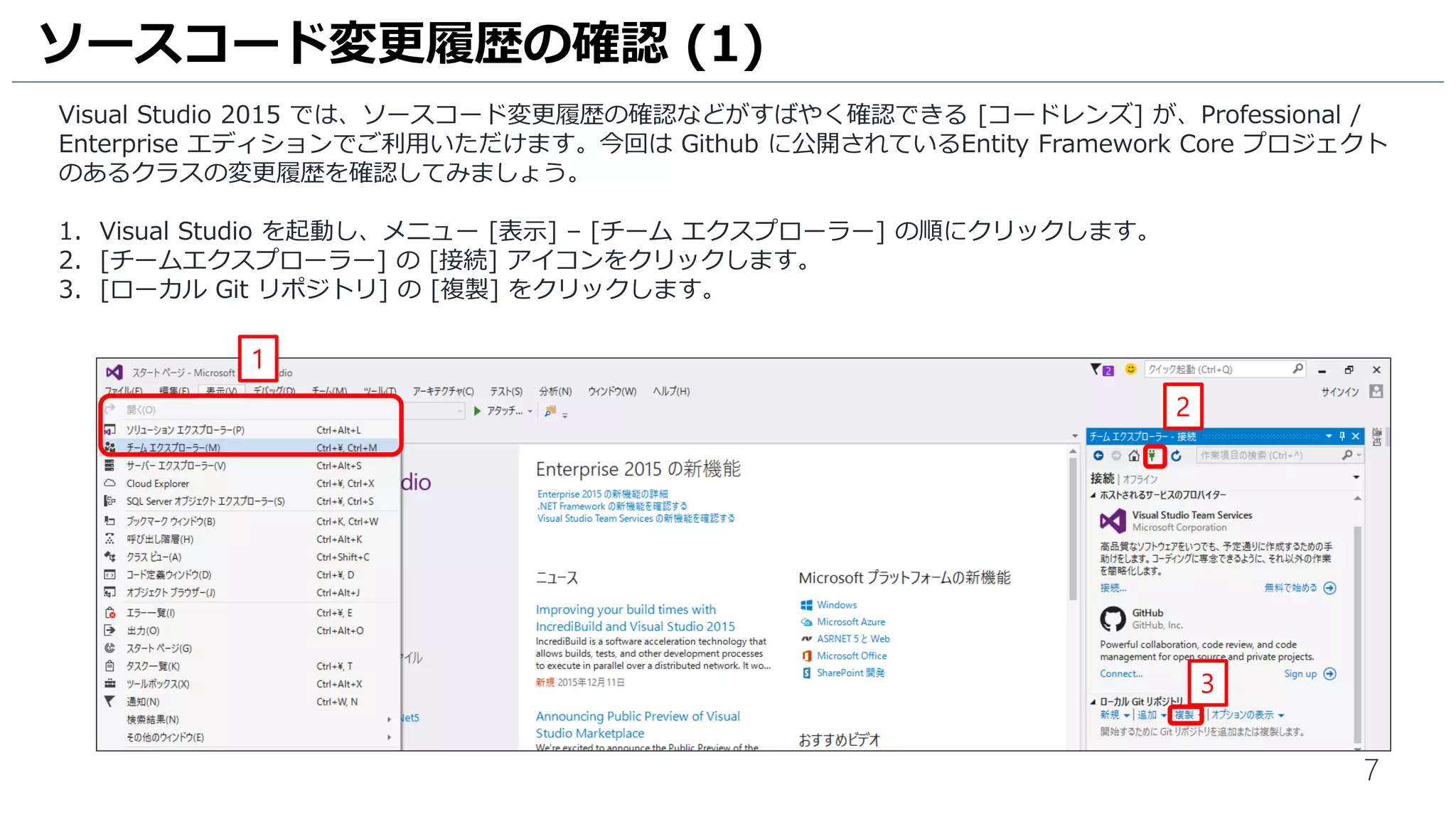
Task: Open the ウィンドウ(W) menu
Action: coord(612,391)
